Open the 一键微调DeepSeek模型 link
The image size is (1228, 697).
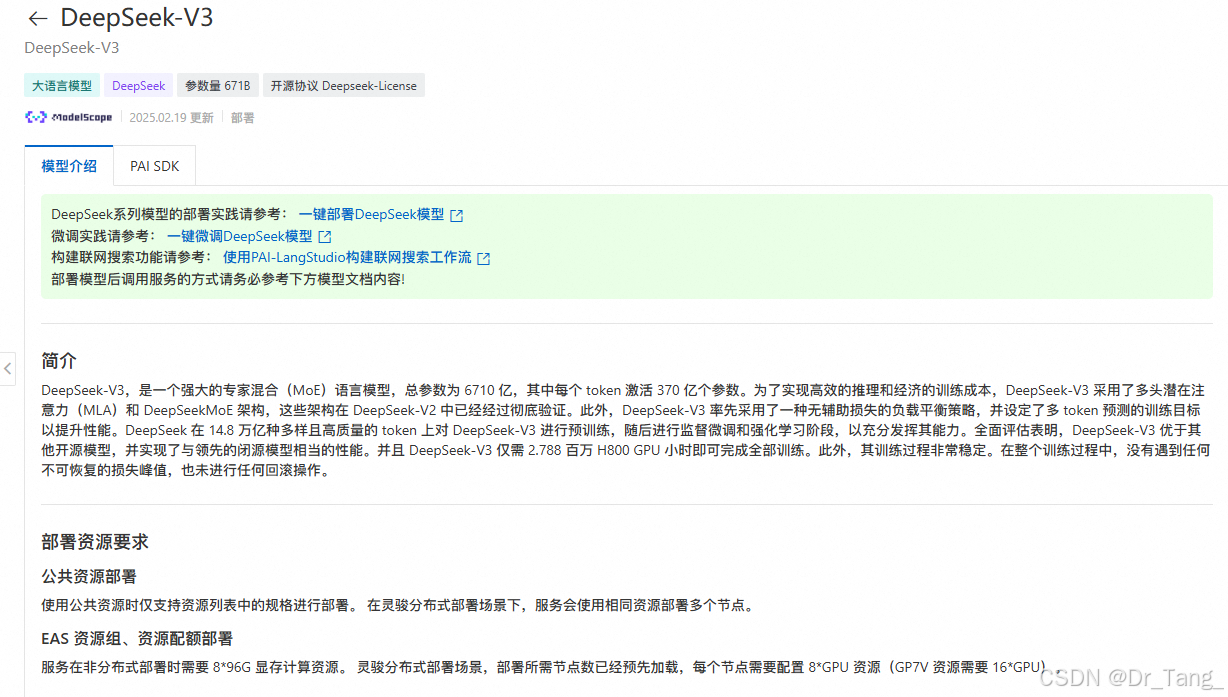240,236
